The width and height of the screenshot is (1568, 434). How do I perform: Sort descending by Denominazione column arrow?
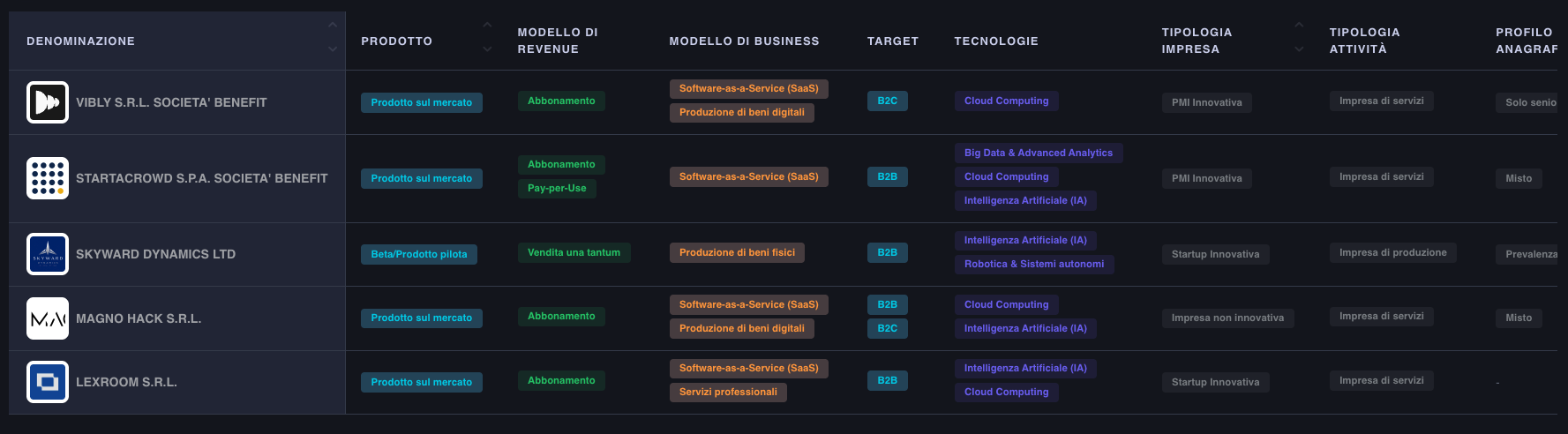point(333,49)
